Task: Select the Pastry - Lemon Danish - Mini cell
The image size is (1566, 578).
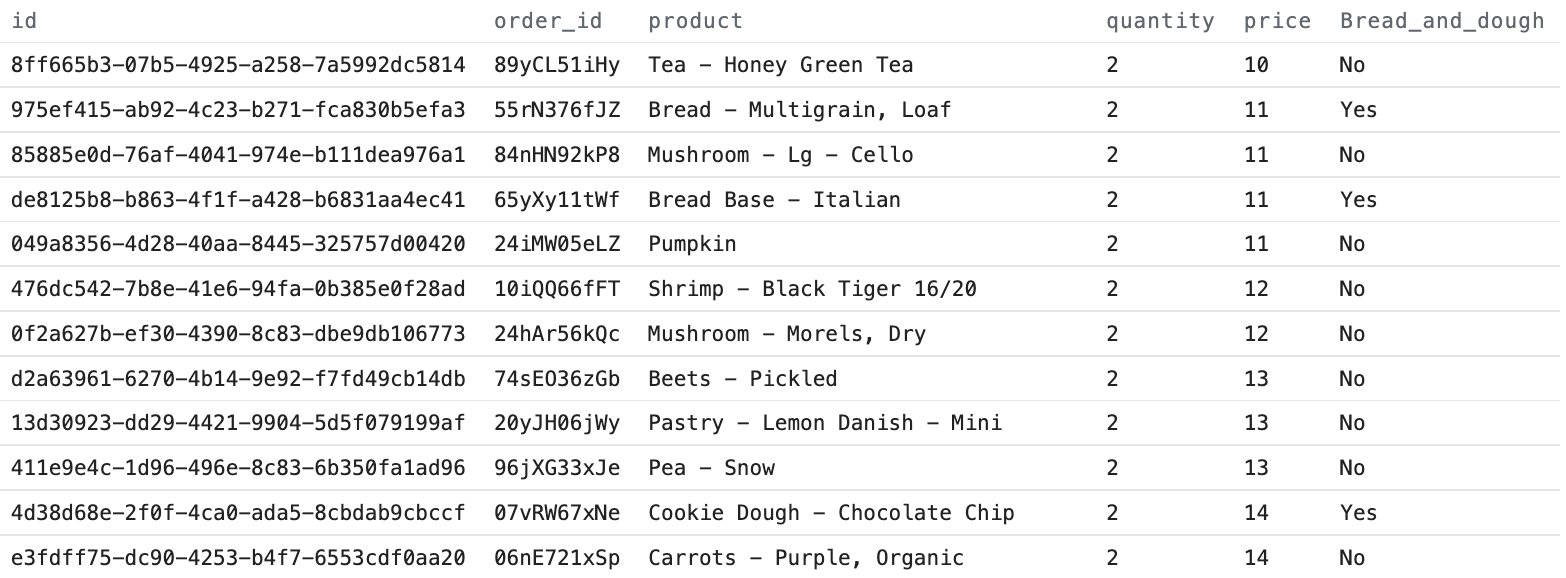Action: click(825, 424)
